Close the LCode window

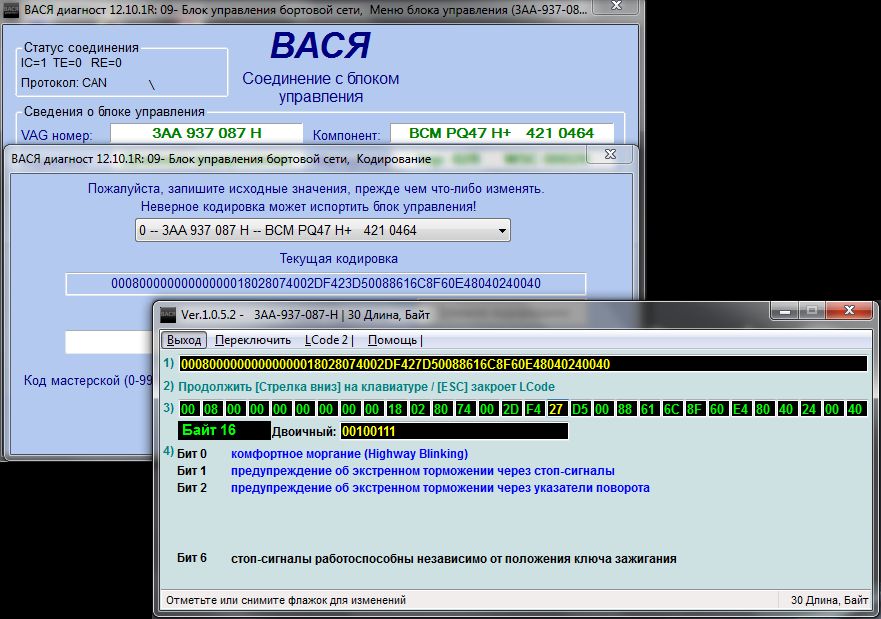850,310
